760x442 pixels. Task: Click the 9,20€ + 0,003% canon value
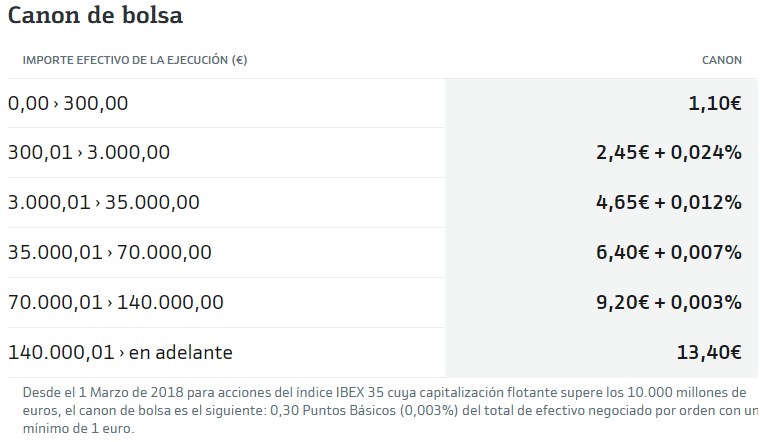pyautogui.click(x=668, y=303)
